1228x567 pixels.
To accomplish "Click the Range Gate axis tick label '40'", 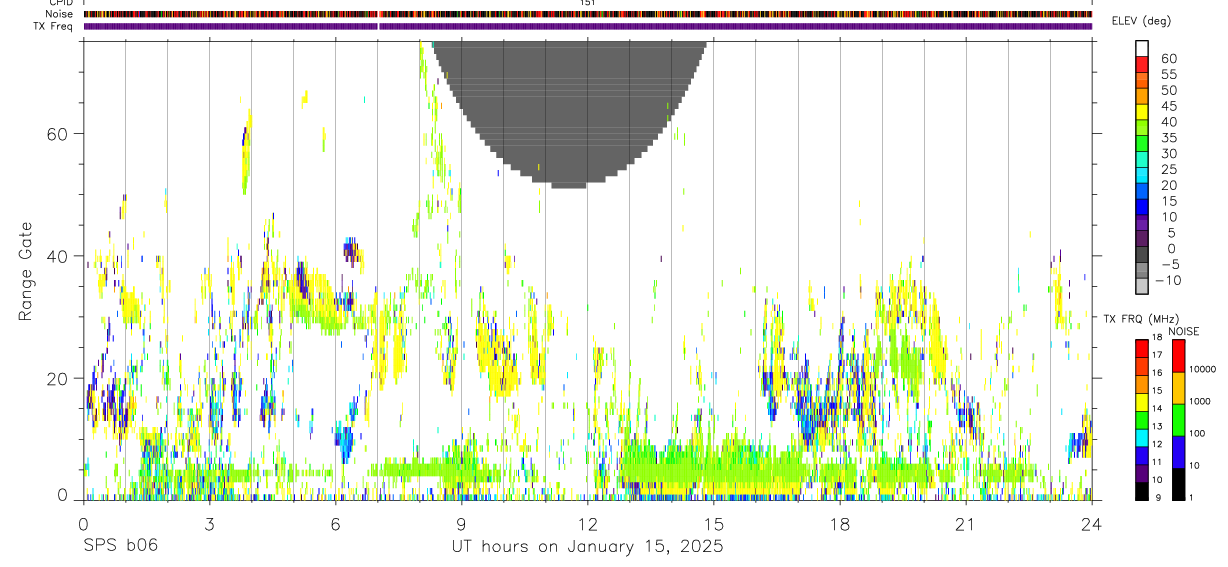I will 57,256.
